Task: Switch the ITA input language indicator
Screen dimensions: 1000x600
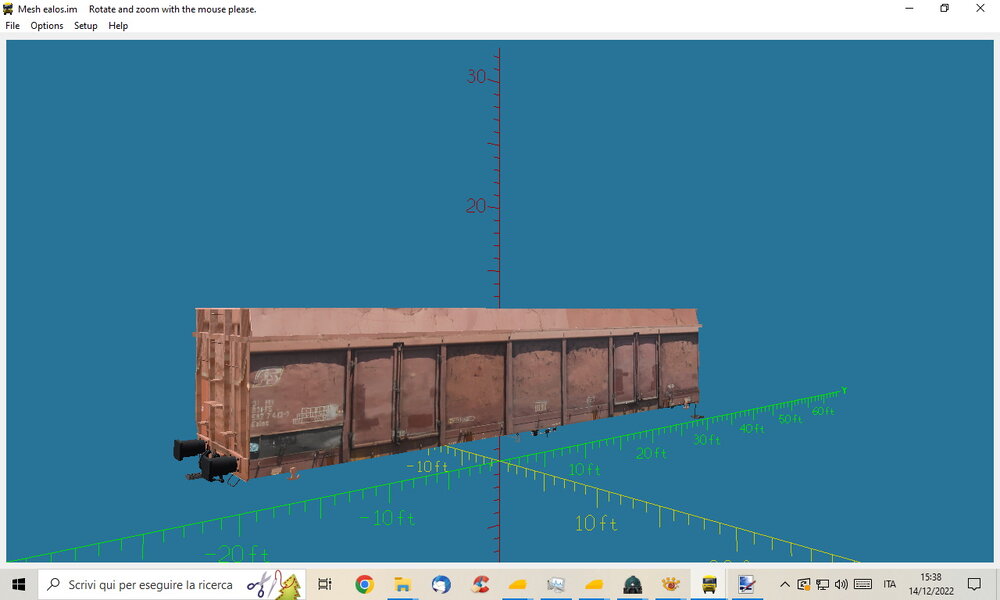Action: (x=890, y=584)
